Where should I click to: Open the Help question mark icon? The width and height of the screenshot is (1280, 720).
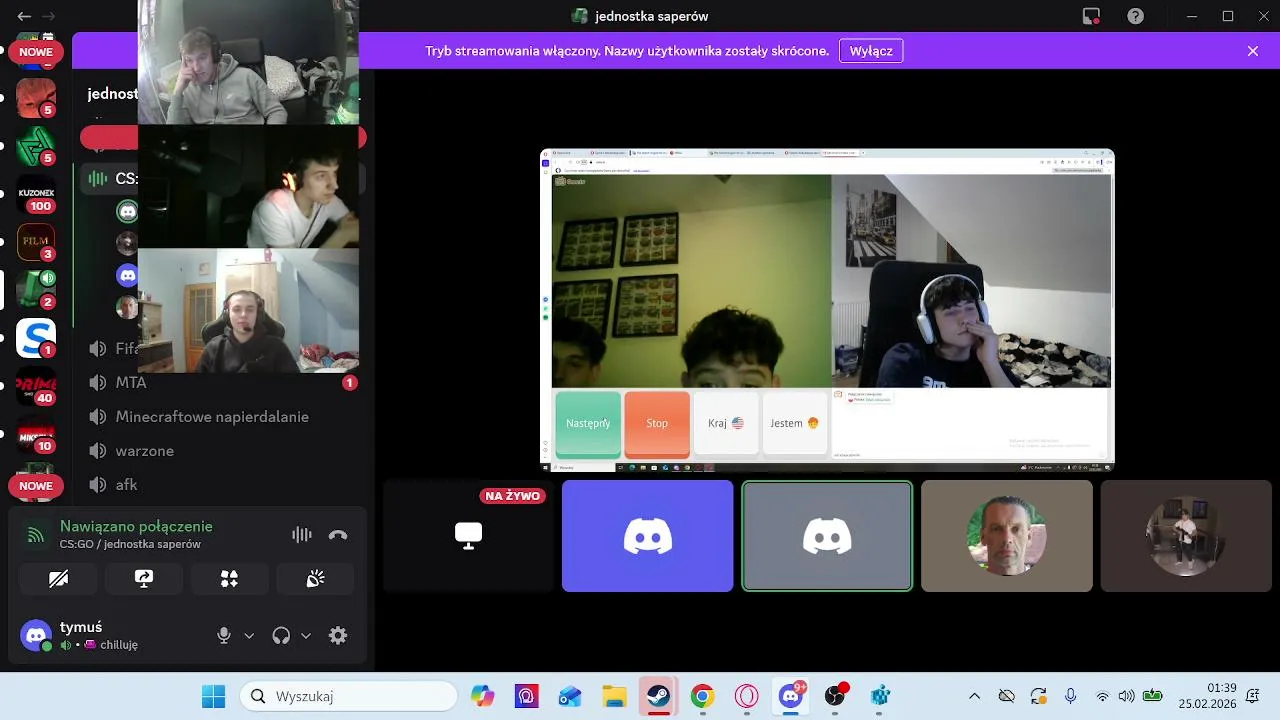pos(1135,16)
